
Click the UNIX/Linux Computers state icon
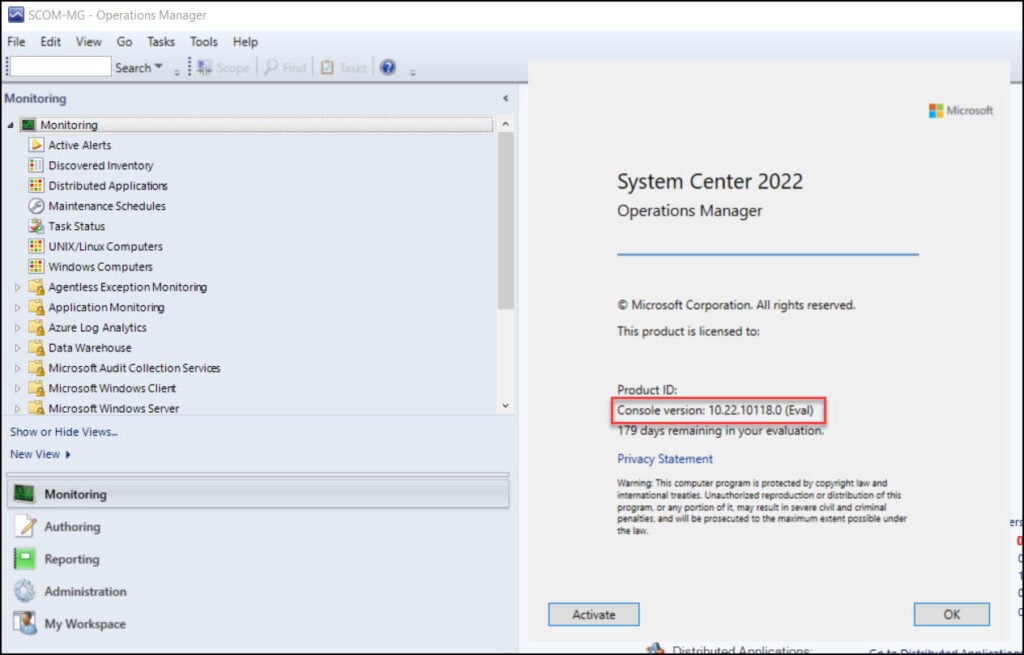coord(36,246)
